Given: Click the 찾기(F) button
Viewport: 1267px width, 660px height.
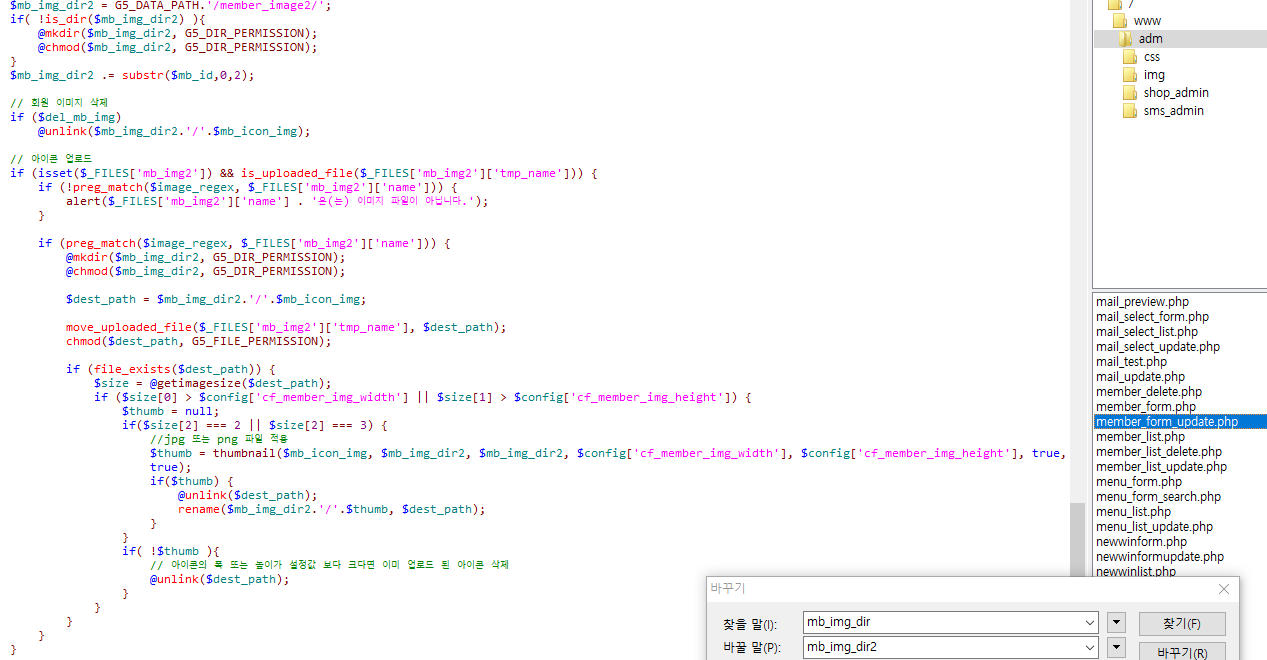Looking at the screenshot, I should pyautogui.click(x=1182, y=624).
